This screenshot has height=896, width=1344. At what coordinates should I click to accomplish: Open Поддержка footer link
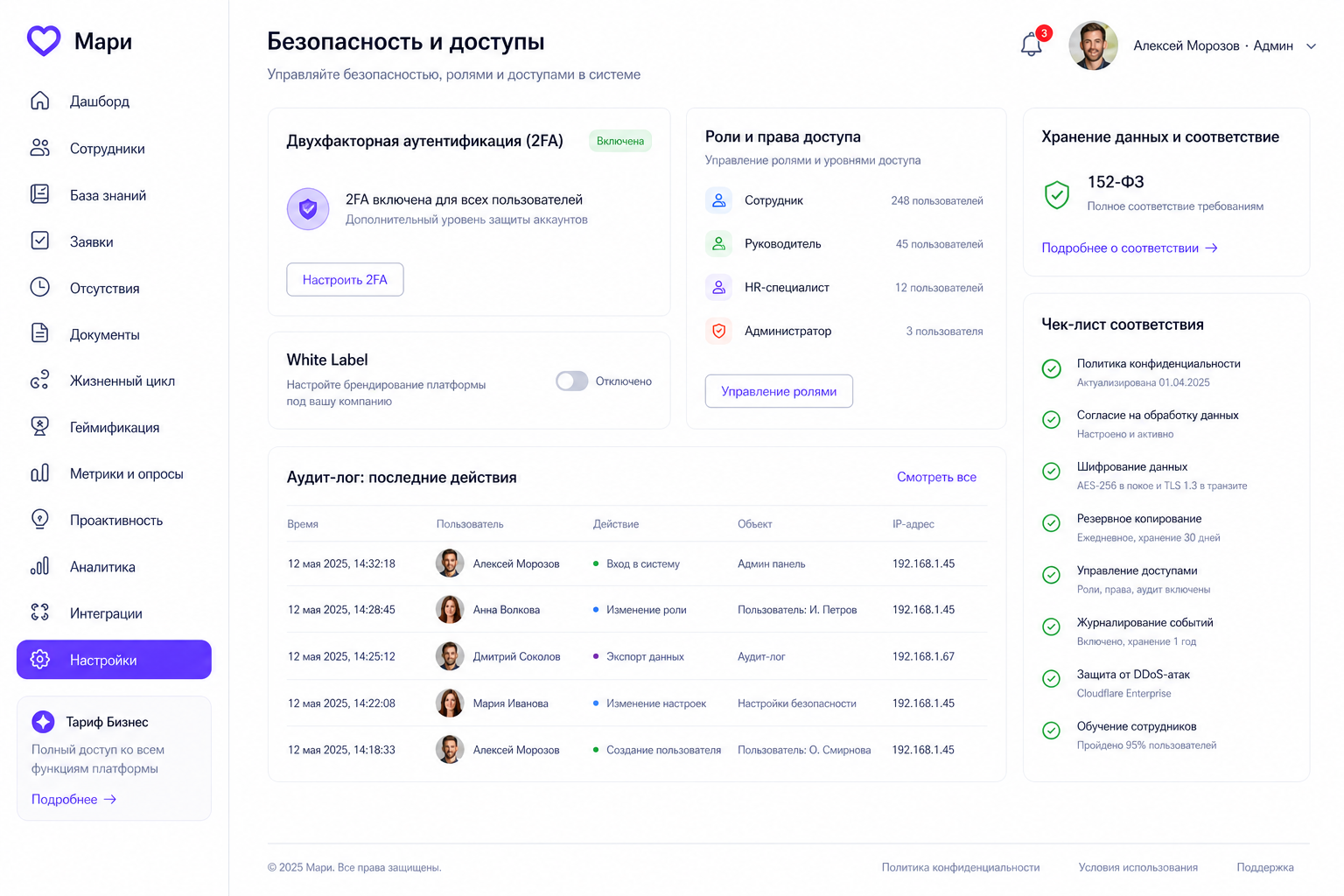(x=1265, y=867)
